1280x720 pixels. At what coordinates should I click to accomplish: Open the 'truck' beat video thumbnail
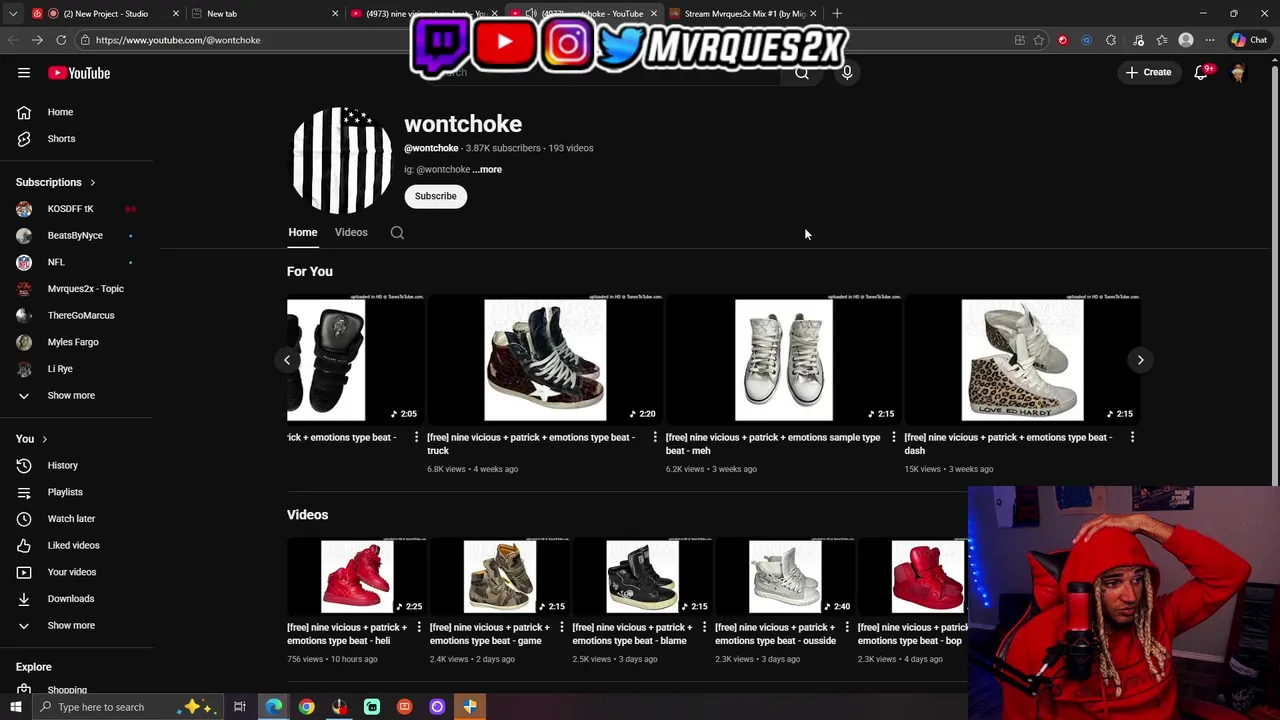544,359
